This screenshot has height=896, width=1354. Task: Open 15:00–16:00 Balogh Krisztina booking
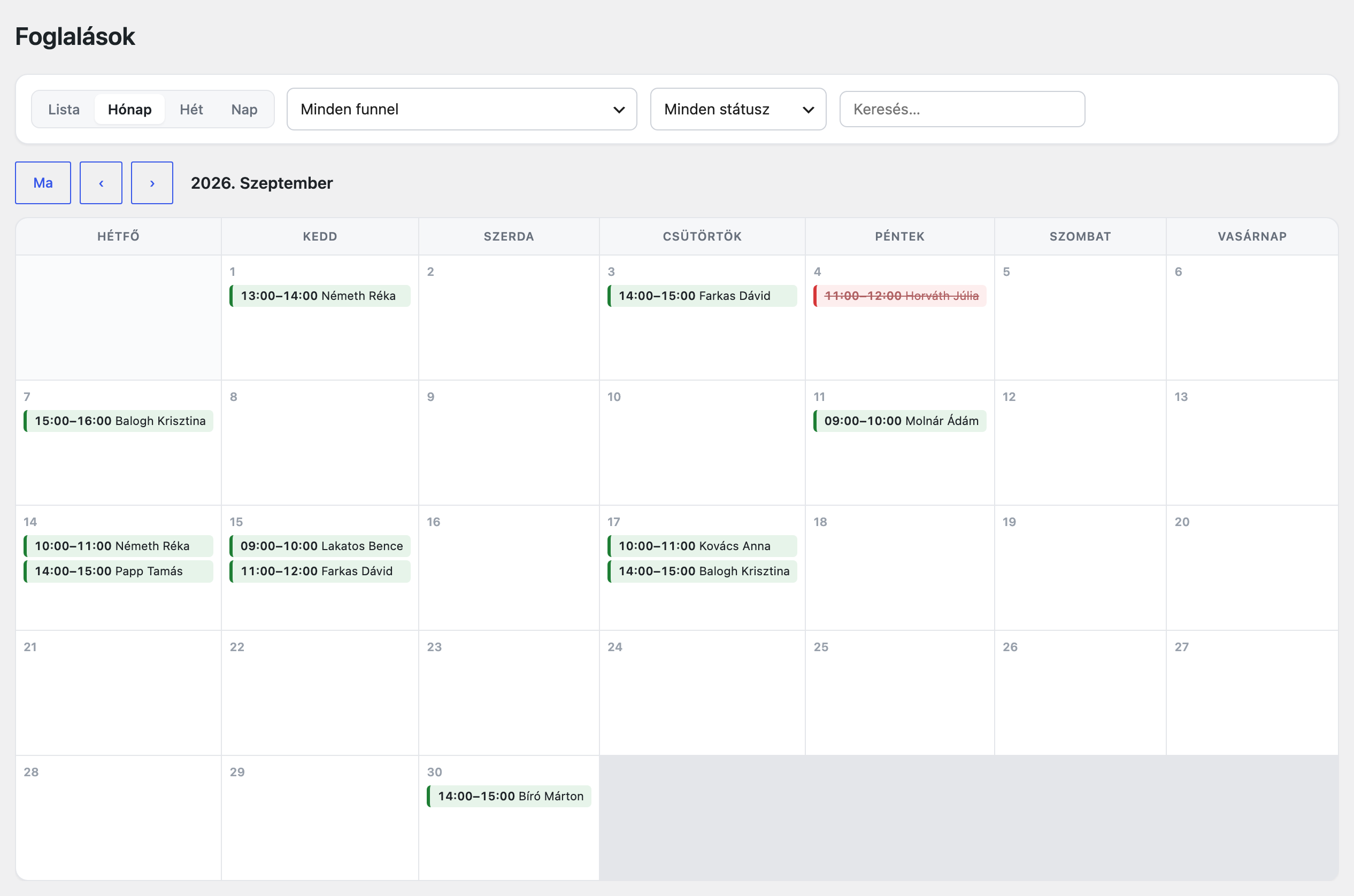118,421
